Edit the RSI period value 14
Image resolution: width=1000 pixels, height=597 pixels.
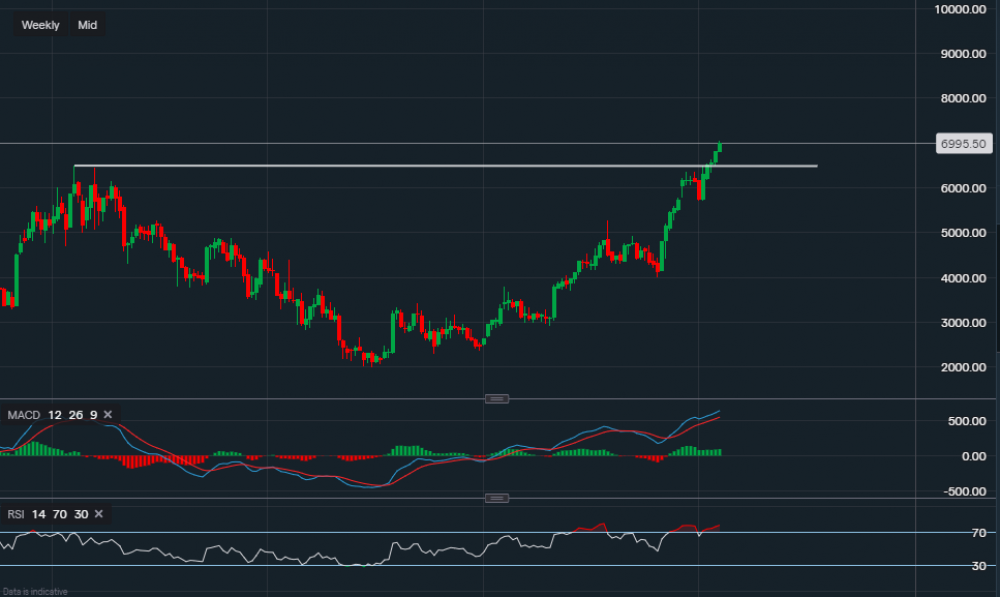pos(37,513)
